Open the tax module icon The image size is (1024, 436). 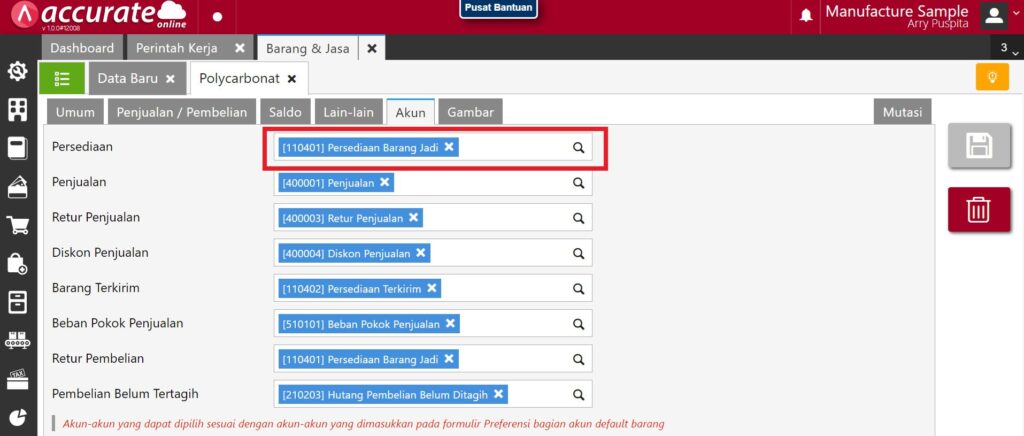click(18, 379)
